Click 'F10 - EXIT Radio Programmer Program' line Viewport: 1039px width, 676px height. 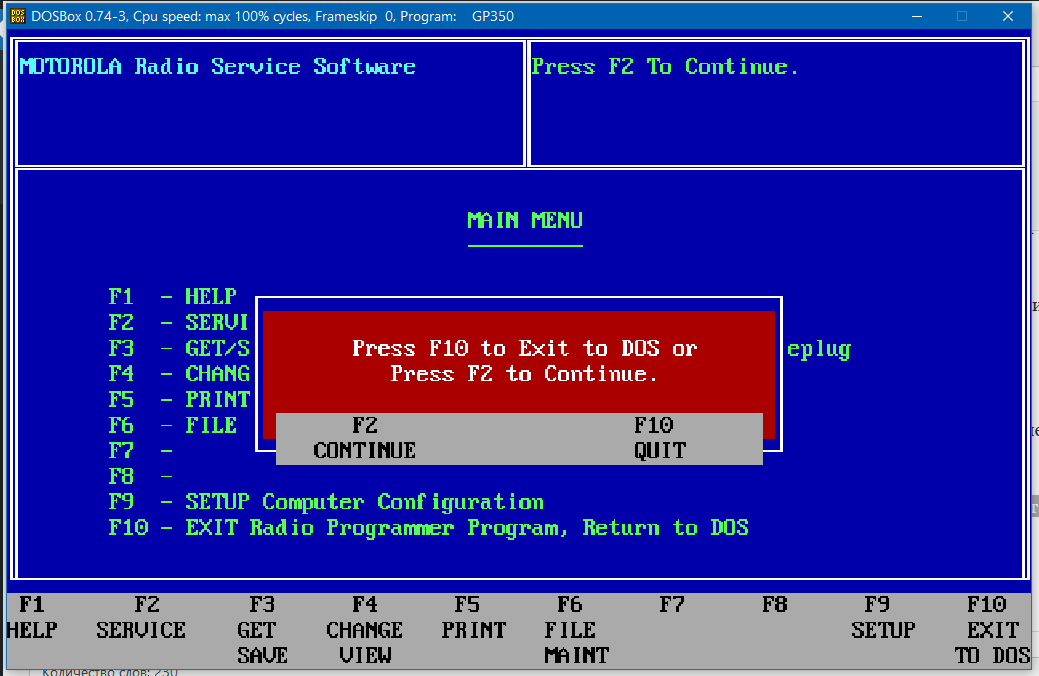429,528
